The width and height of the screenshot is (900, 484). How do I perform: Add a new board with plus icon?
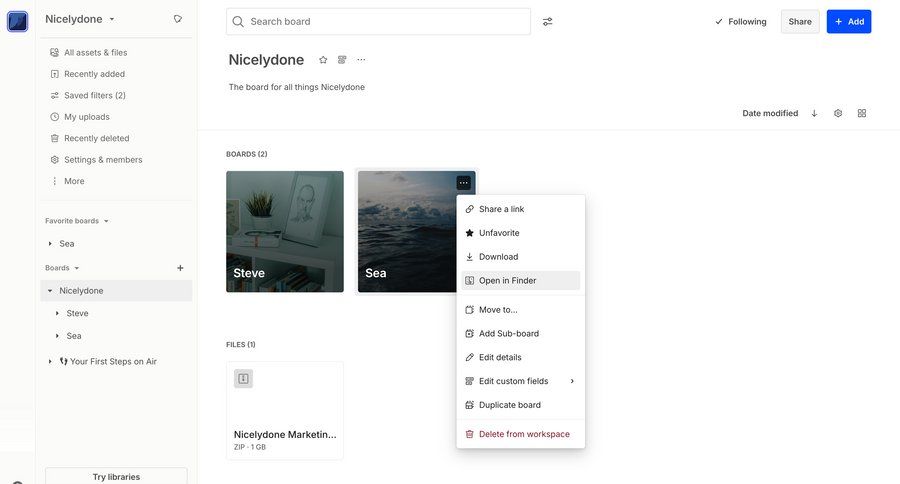click(x=180, y=268)
